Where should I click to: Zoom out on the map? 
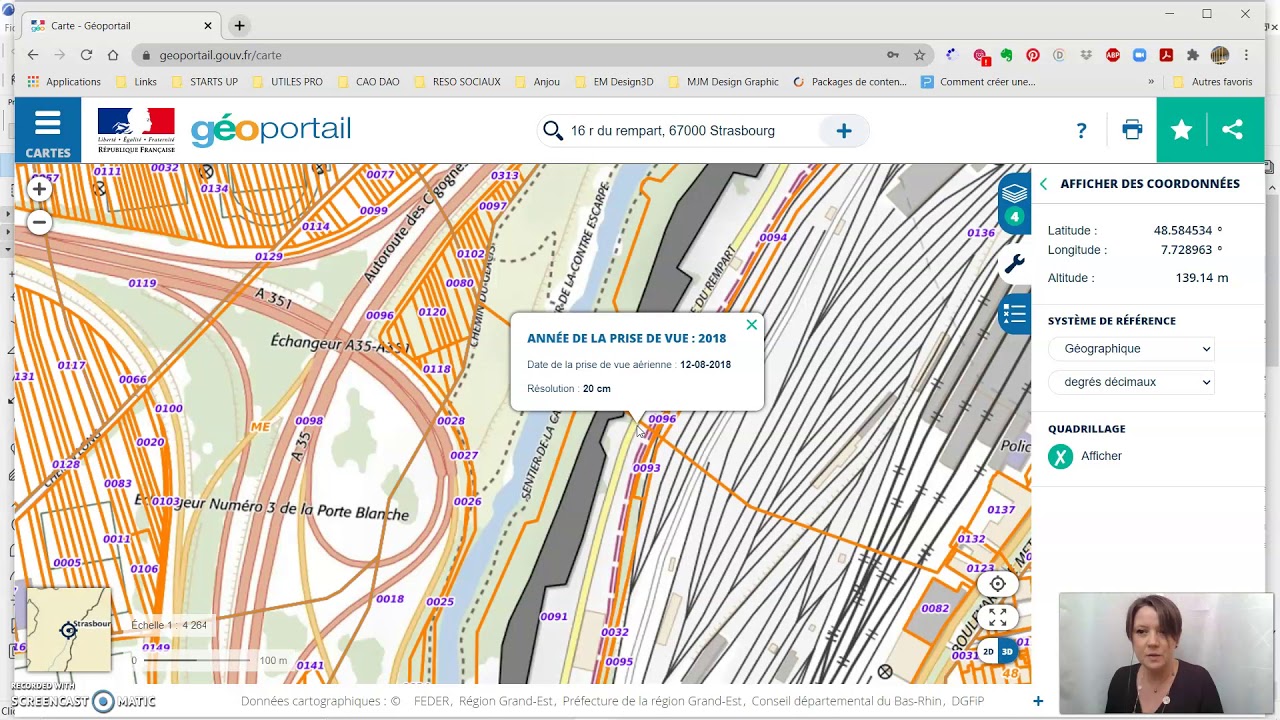tap(39, 222)
